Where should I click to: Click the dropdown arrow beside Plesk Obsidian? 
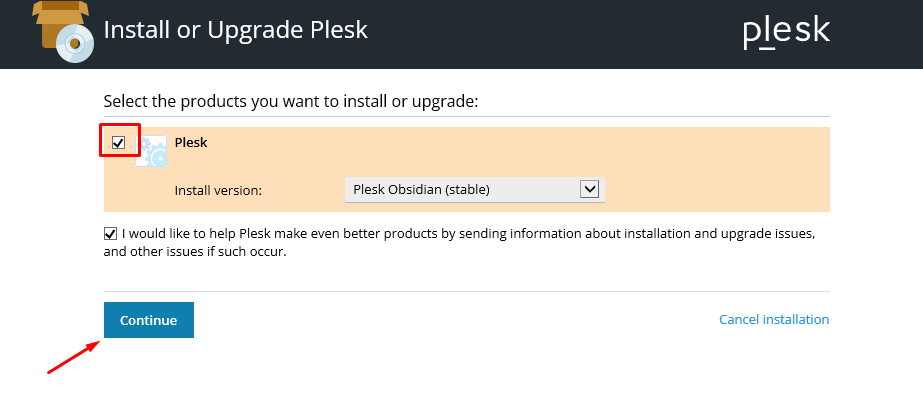pos(589,189)
